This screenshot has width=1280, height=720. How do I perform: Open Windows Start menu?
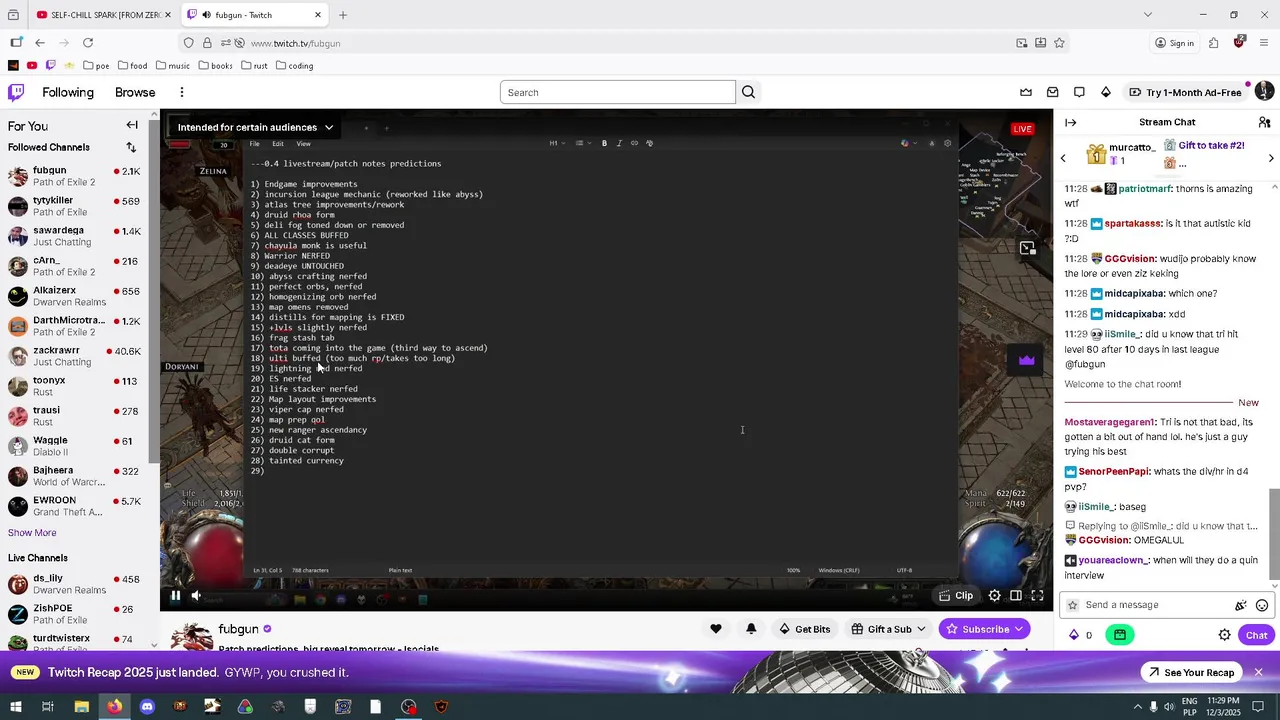(15, 707)
